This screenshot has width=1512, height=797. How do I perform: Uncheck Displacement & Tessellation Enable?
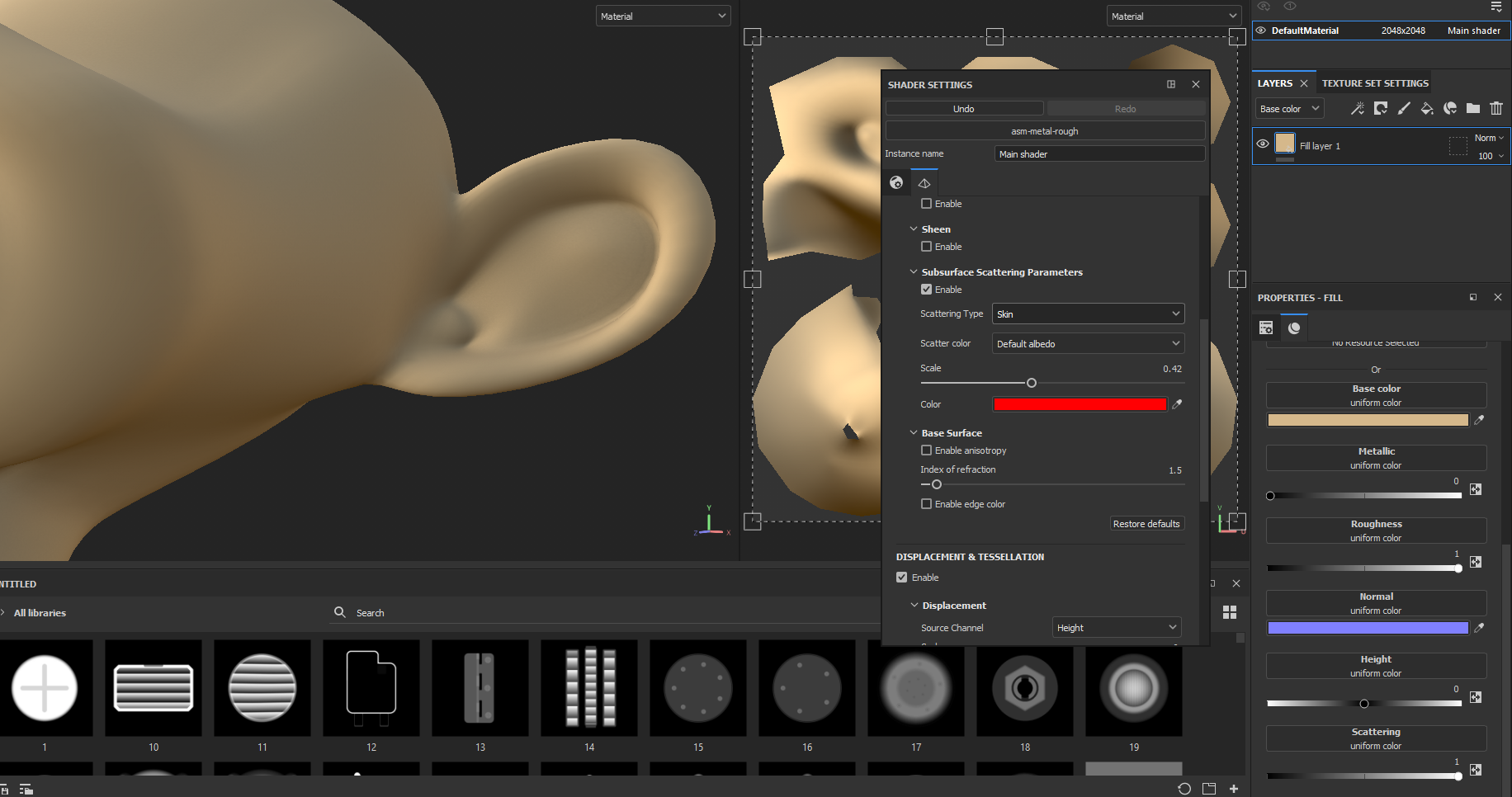pos(902,578)
